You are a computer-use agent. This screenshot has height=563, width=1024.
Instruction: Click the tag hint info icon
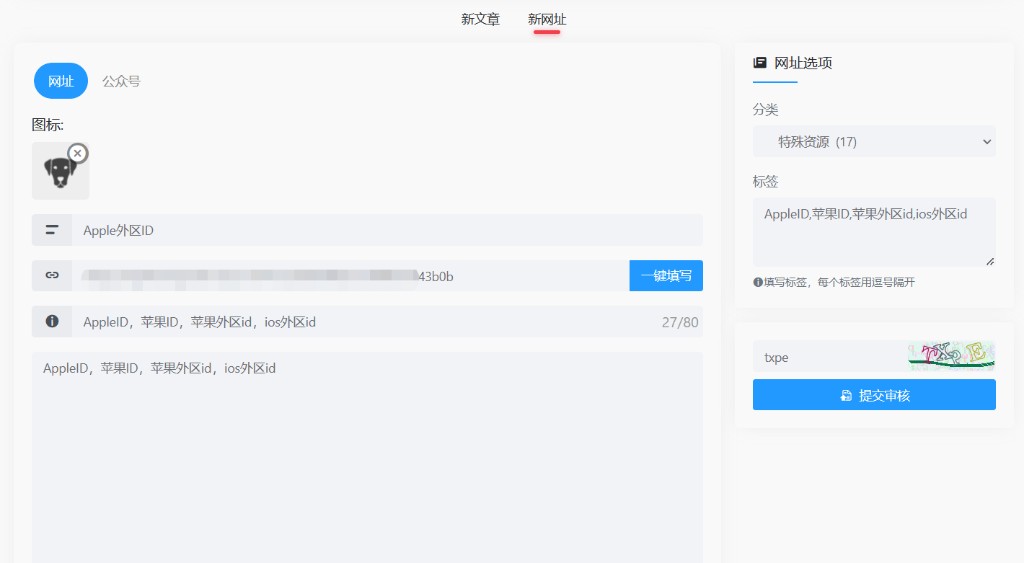[x=758, y=282]
